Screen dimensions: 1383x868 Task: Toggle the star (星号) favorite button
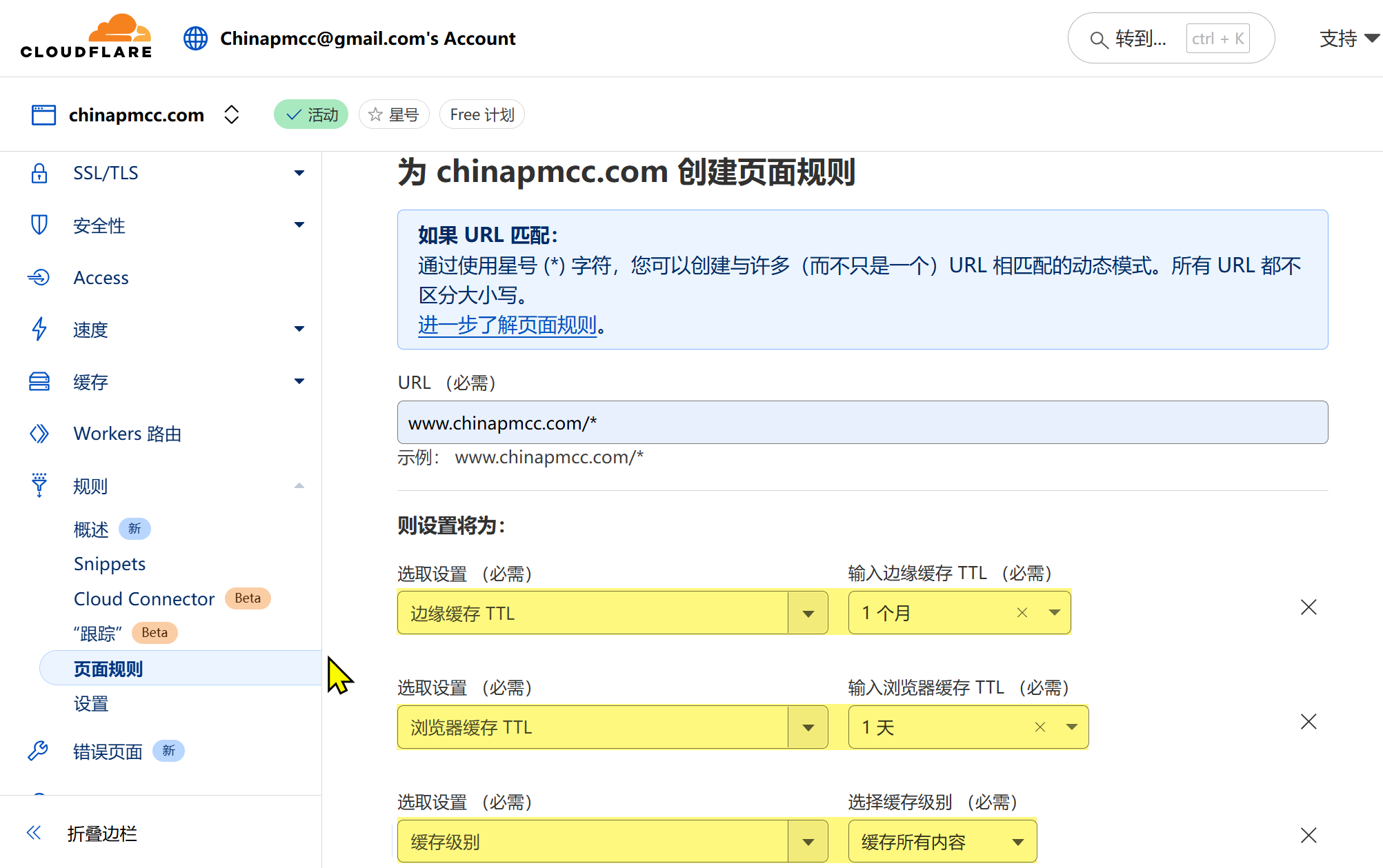[x=394, y=114]
